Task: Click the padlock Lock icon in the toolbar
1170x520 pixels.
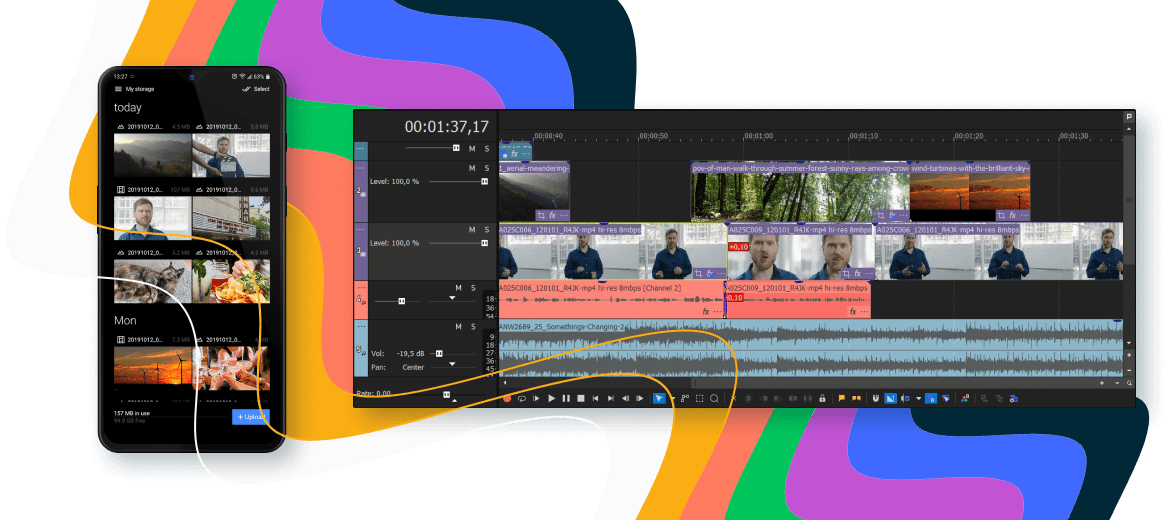Action: coord(822,398)
